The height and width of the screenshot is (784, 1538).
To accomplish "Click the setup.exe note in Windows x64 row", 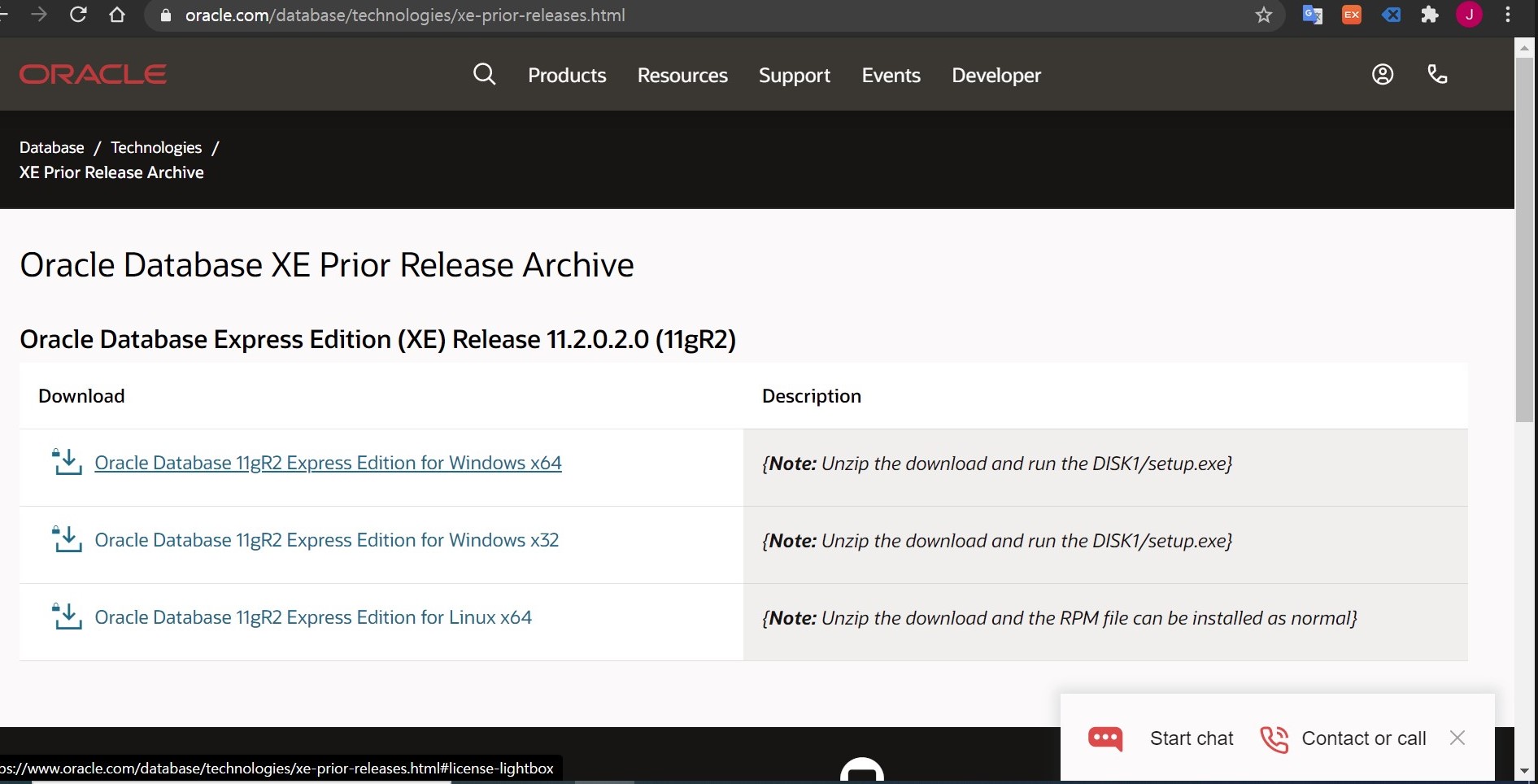I will (x=997, y=464).
